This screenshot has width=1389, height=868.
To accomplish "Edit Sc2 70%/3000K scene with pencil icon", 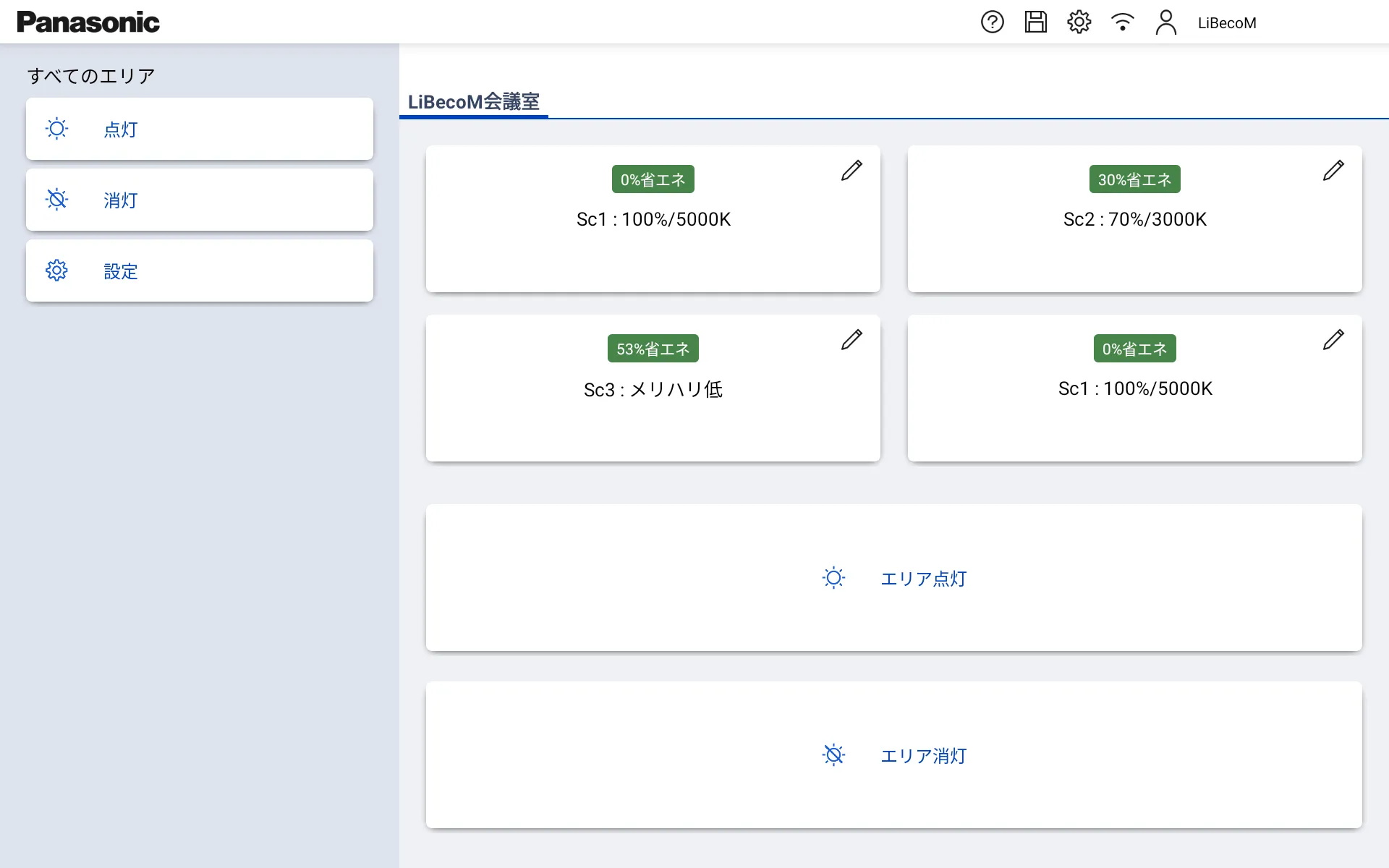I will point(1333,171).
